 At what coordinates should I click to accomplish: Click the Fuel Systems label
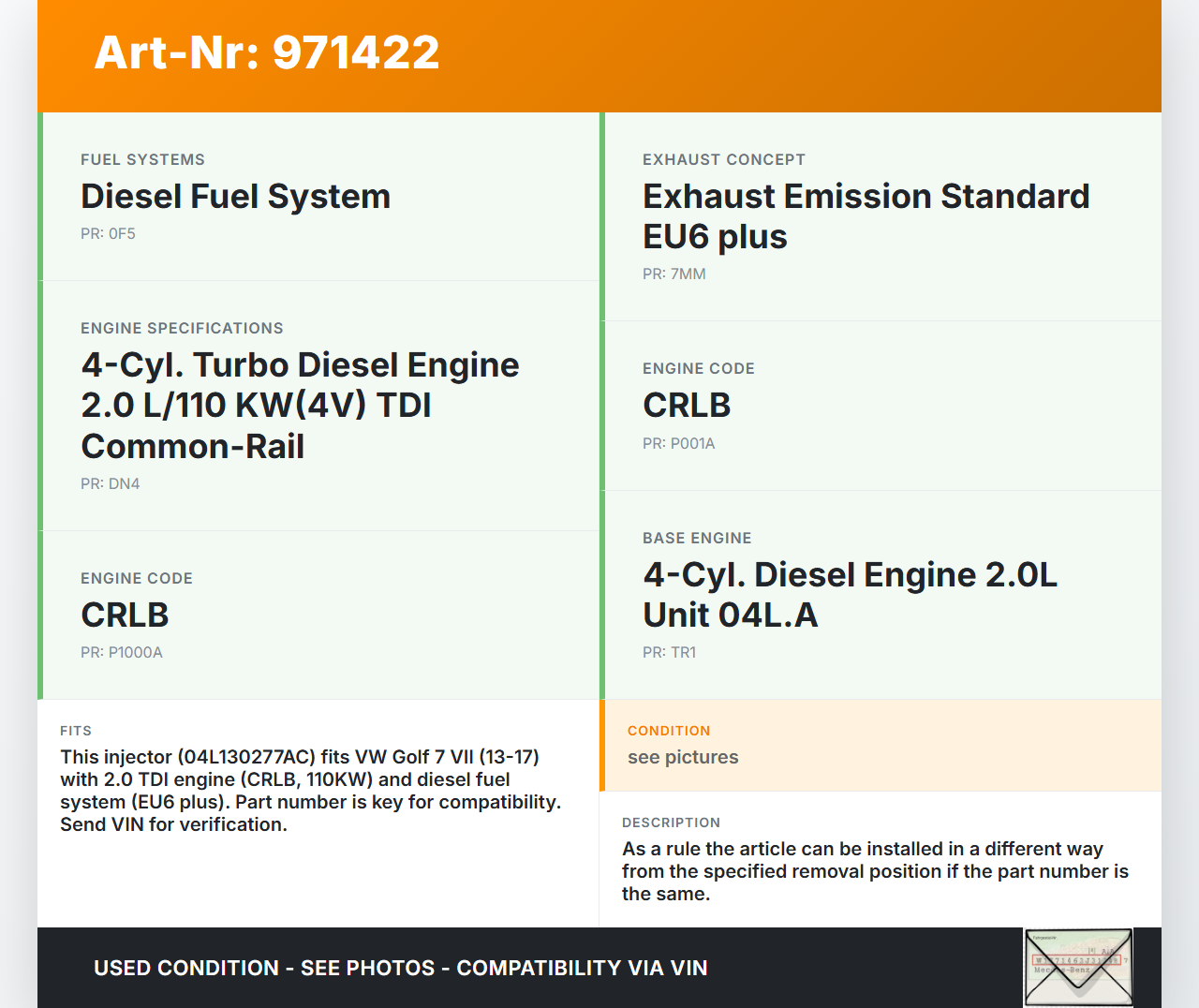142,160
